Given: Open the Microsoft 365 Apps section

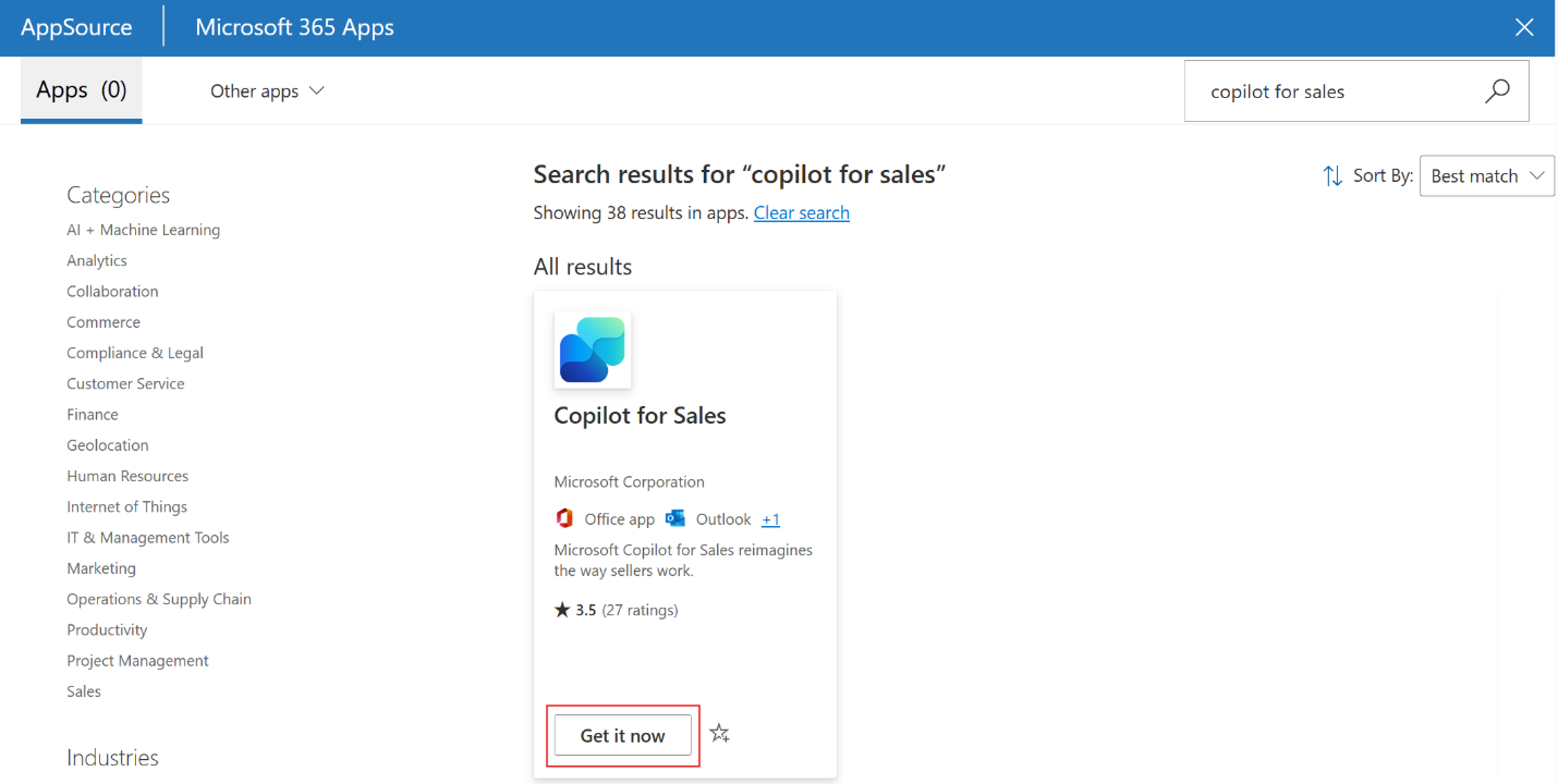Looking at the screenshot, I should pos(295,27).
